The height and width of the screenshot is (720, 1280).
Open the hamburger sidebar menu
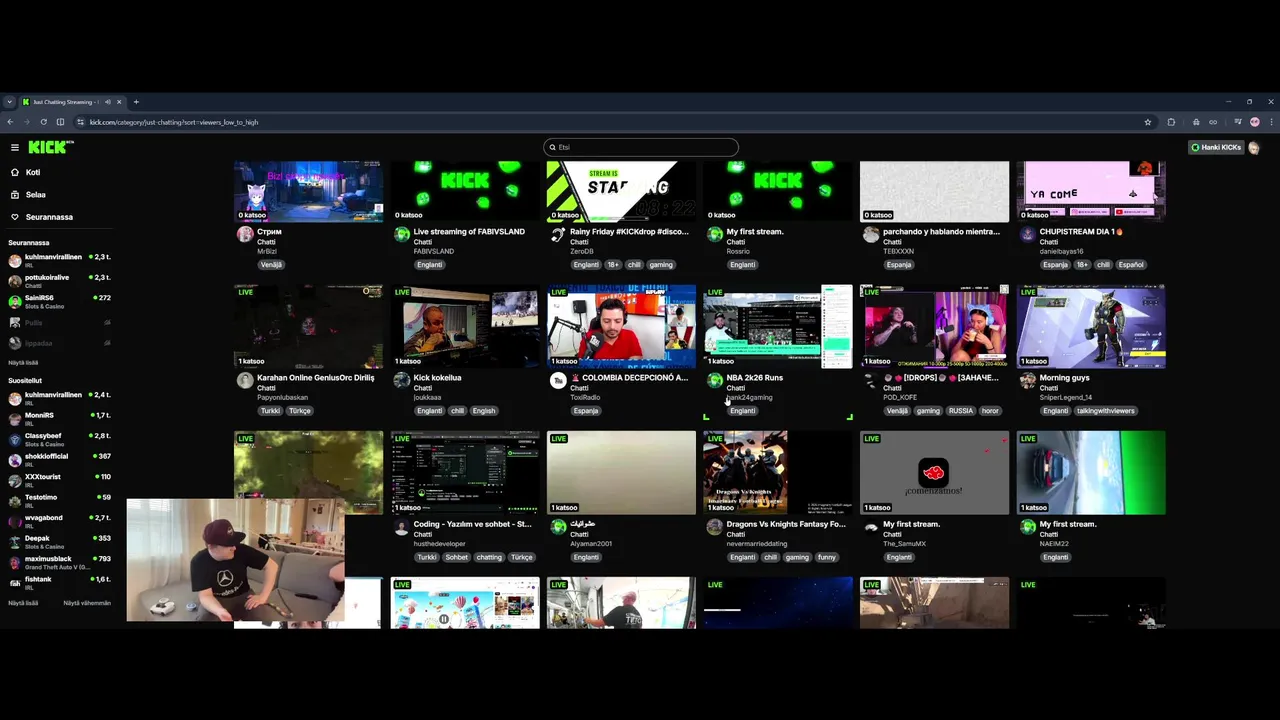point(15,147)
